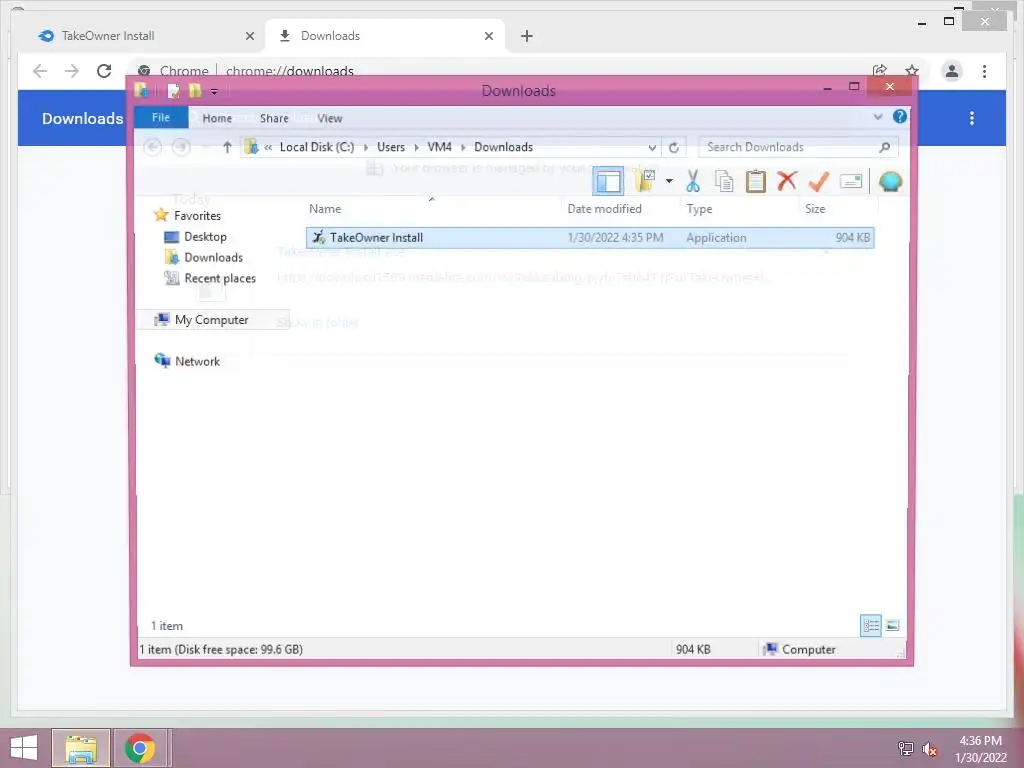Click the Paste clipboard icon
The image size is (1024, 768).
tap(756, 181)
